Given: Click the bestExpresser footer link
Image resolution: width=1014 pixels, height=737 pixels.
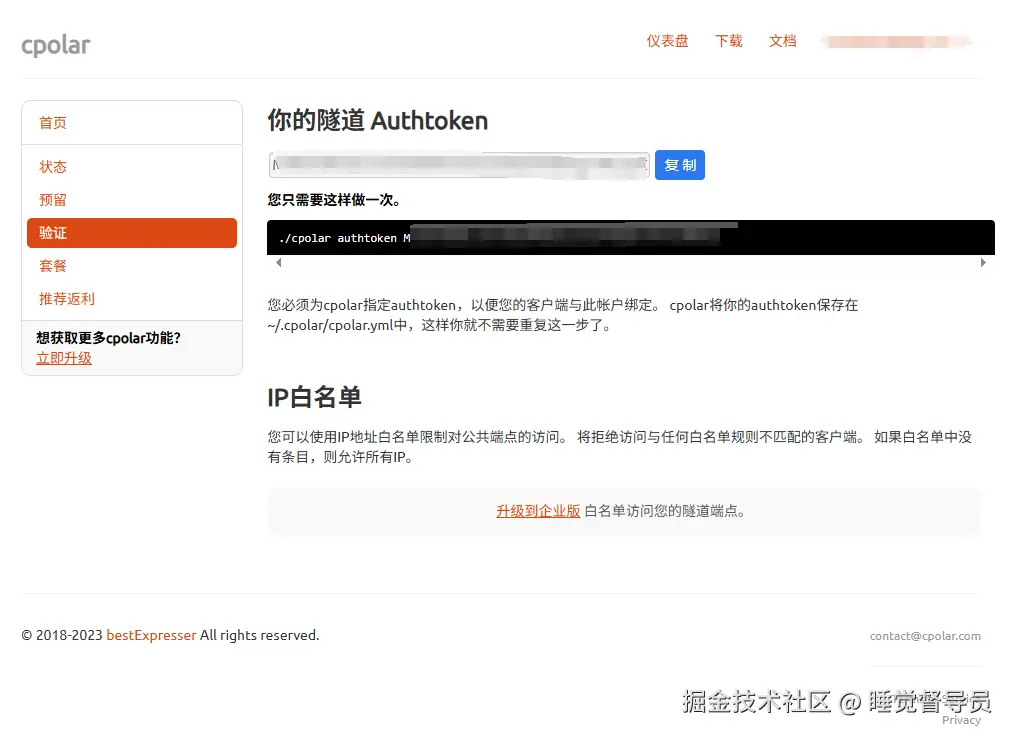Looking at the screenshot, I should [151, 635].
